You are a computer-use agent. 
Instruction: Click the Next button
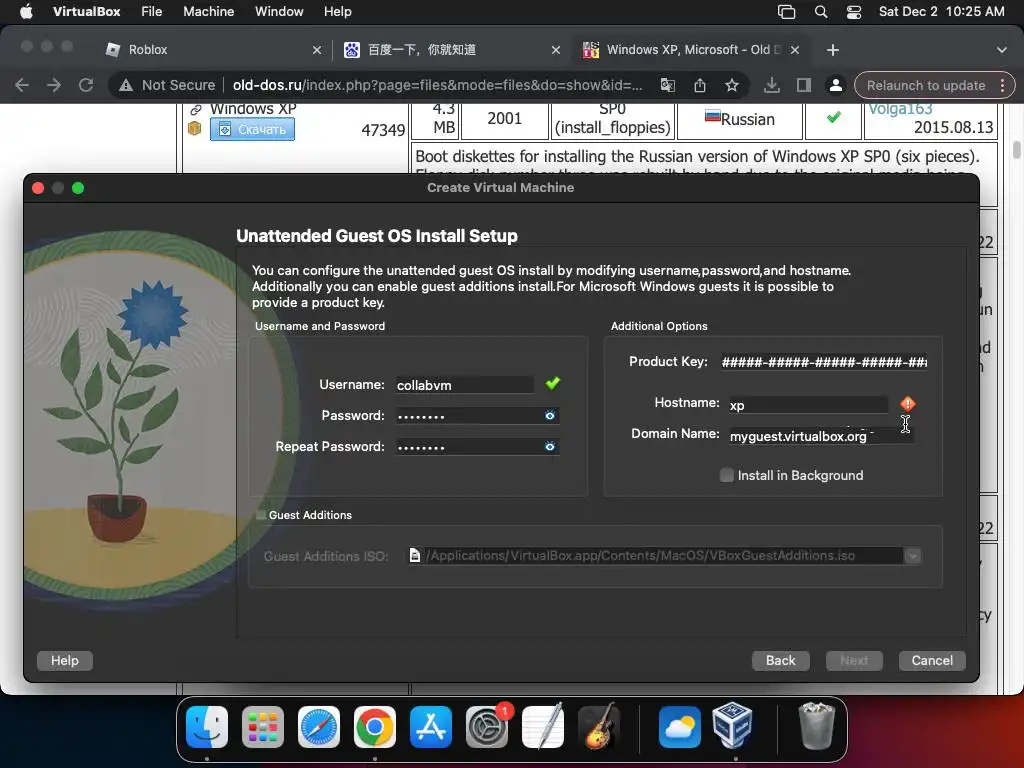[x=854, y=660]
